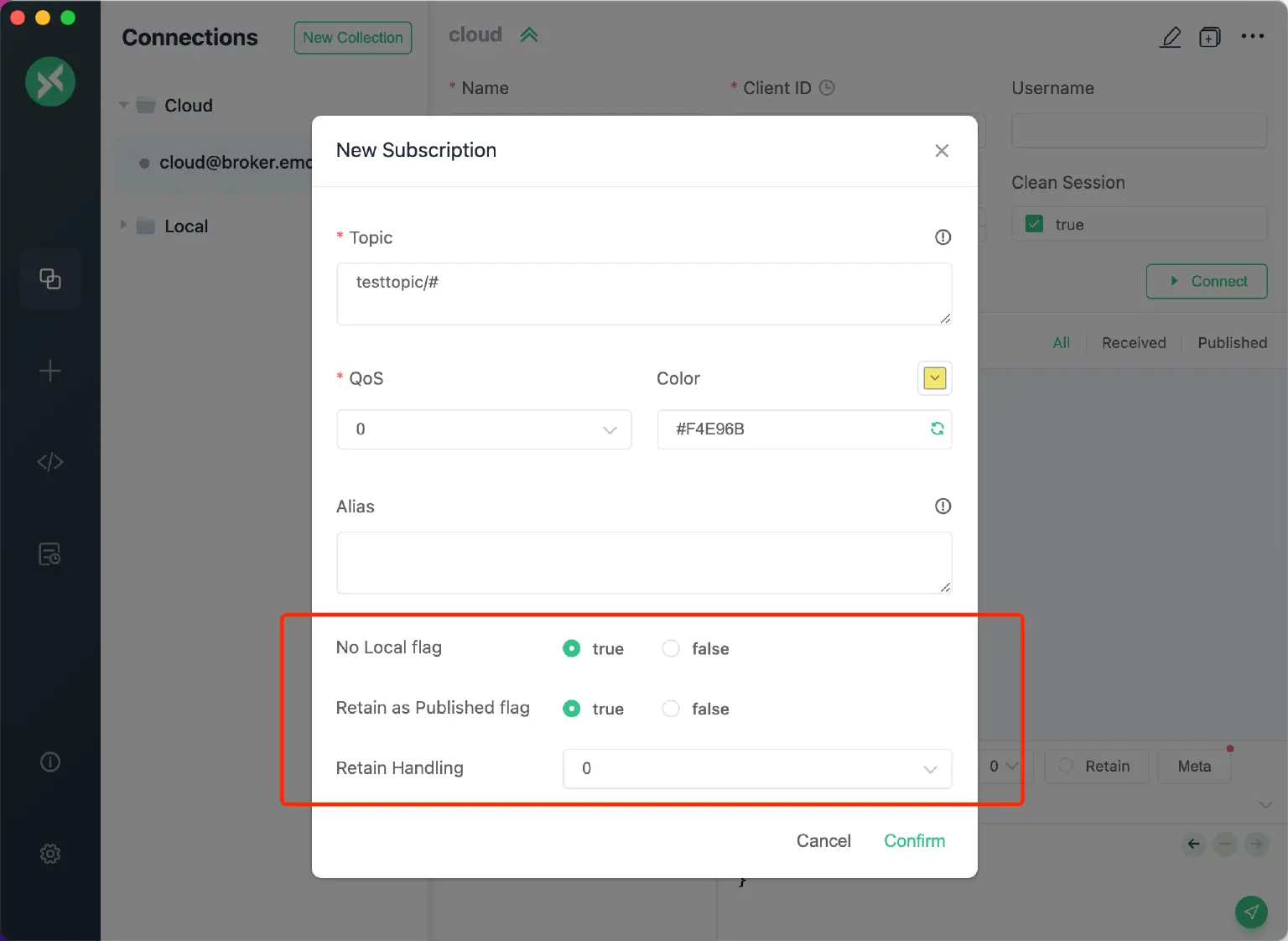This screenshot has height=941, width=1288.
Task: Set No Local flag to false
Action: (x=671, y=648)
